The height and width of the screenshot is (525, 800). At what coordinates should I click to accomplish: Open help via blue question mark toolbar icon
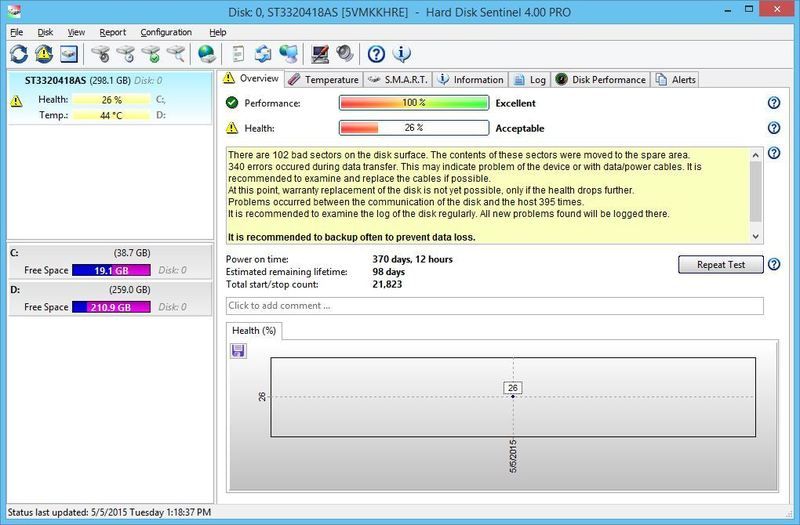[377, 54]
